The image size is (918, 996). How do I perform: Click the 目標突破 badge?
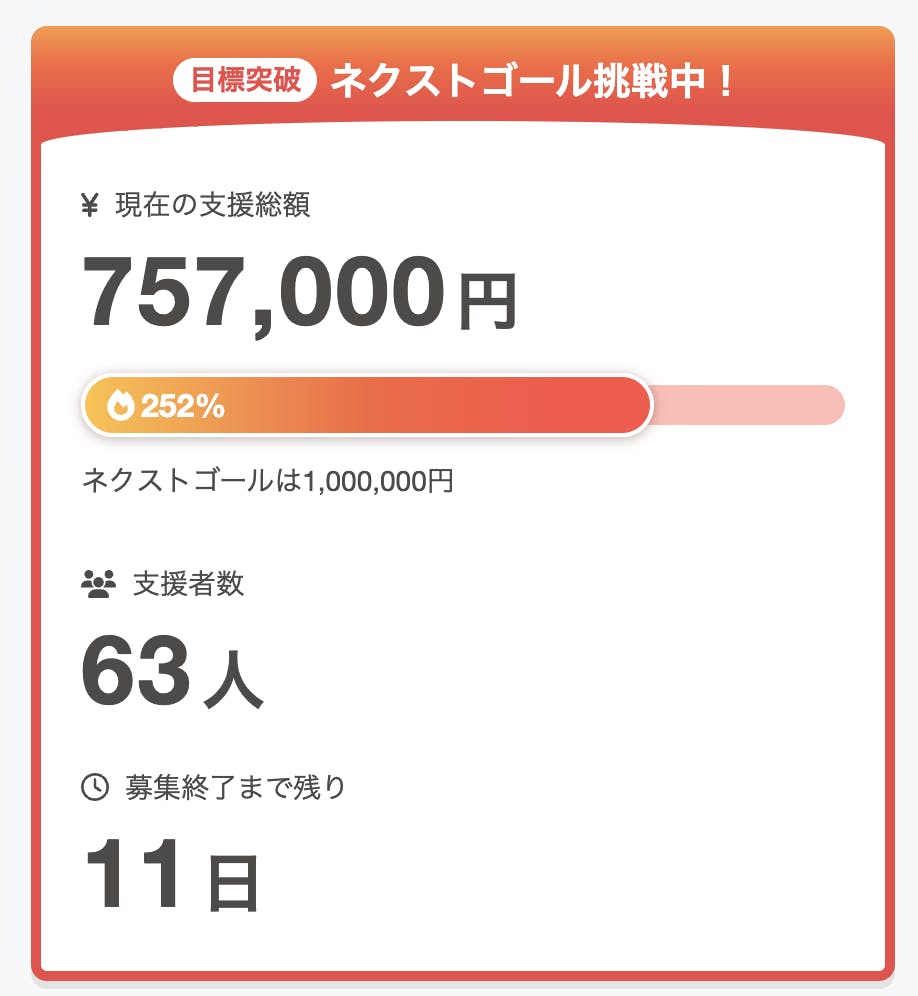click(245, 81)
